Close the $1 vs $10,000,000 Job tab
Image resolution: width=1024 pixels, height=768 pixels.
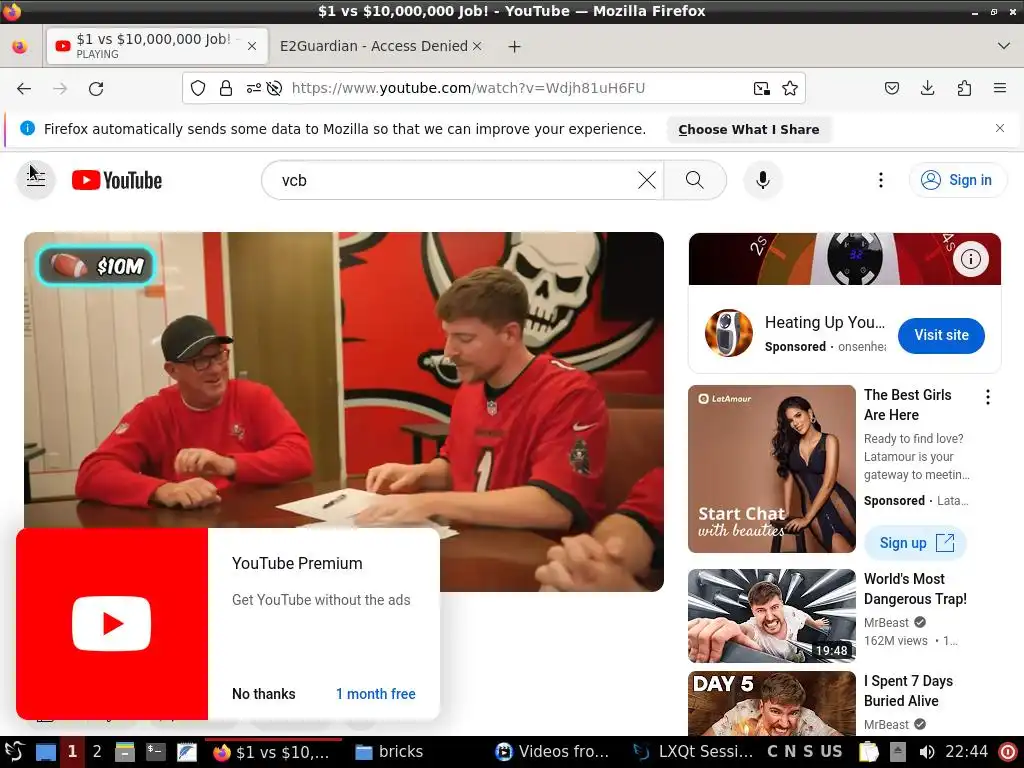coord(252,46)
